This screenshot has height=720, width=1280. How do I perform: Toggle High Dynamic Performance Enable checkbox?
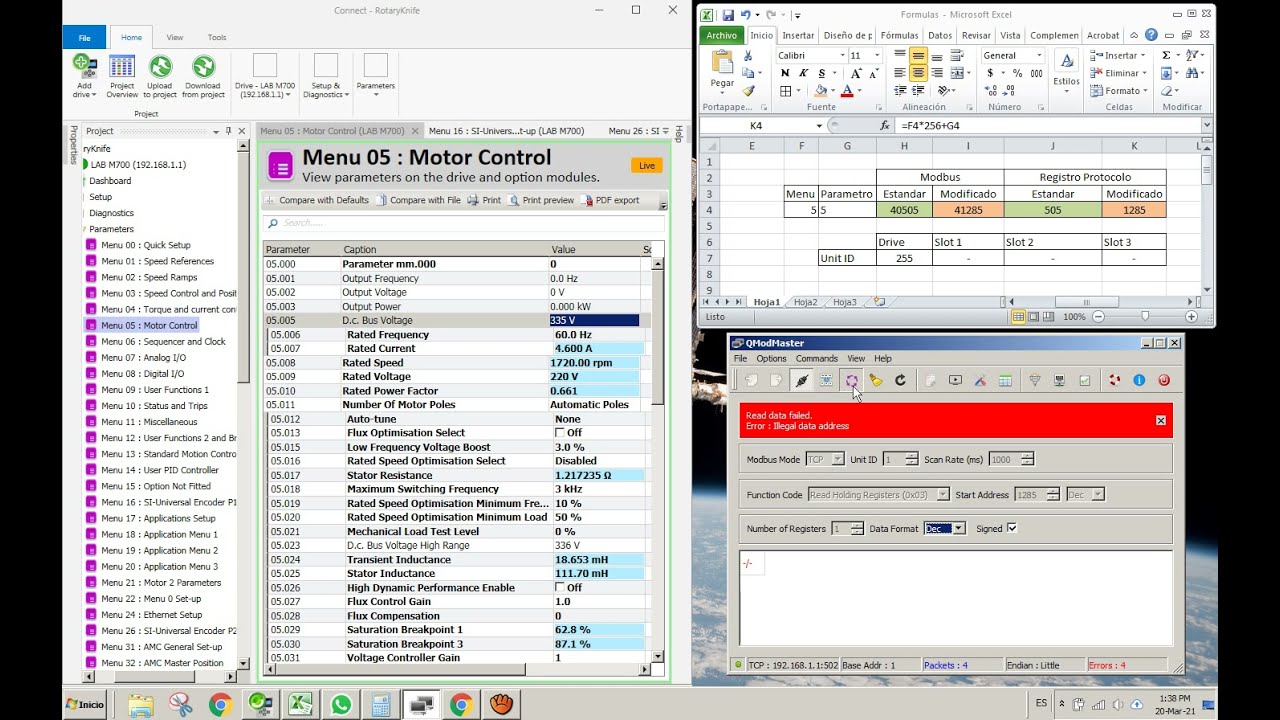(x=560, y=588)
